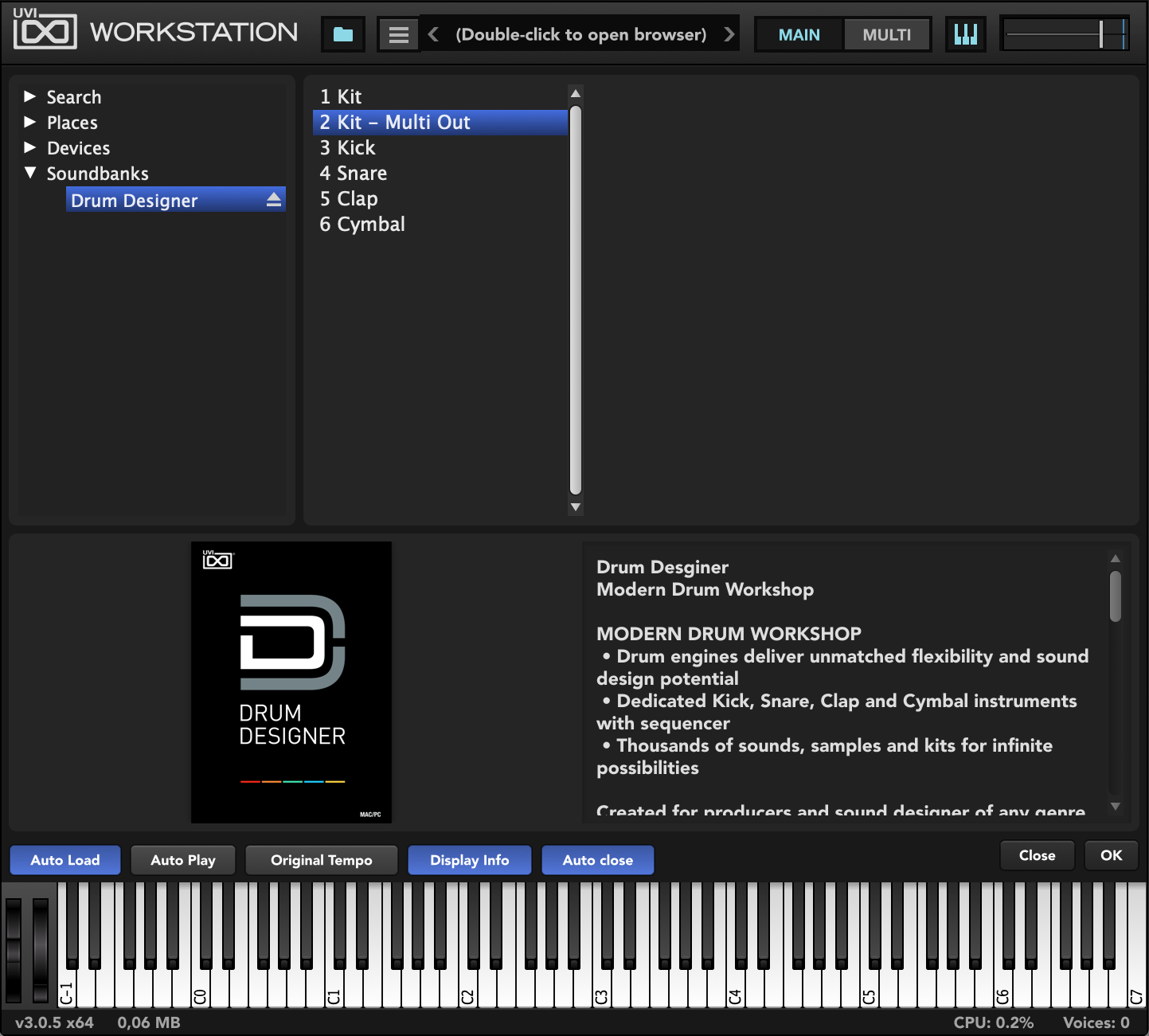
Task: Toggle Display Info option
Action: point(470,860)
